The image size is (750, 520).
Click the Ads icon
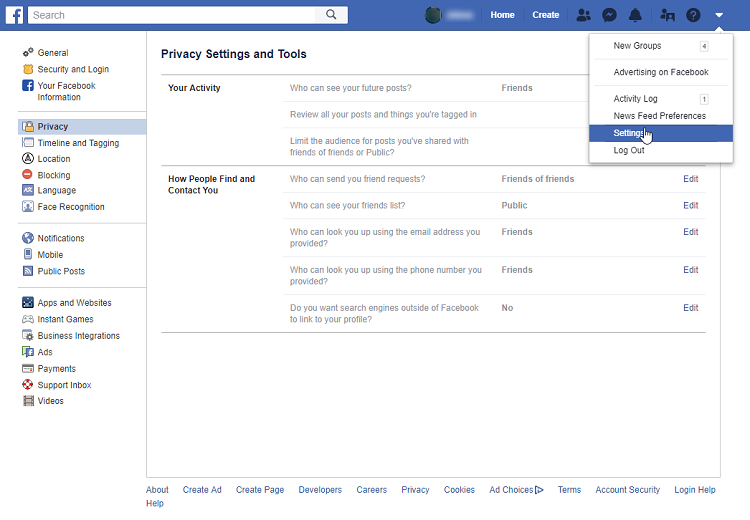click(x=28, y=352)
